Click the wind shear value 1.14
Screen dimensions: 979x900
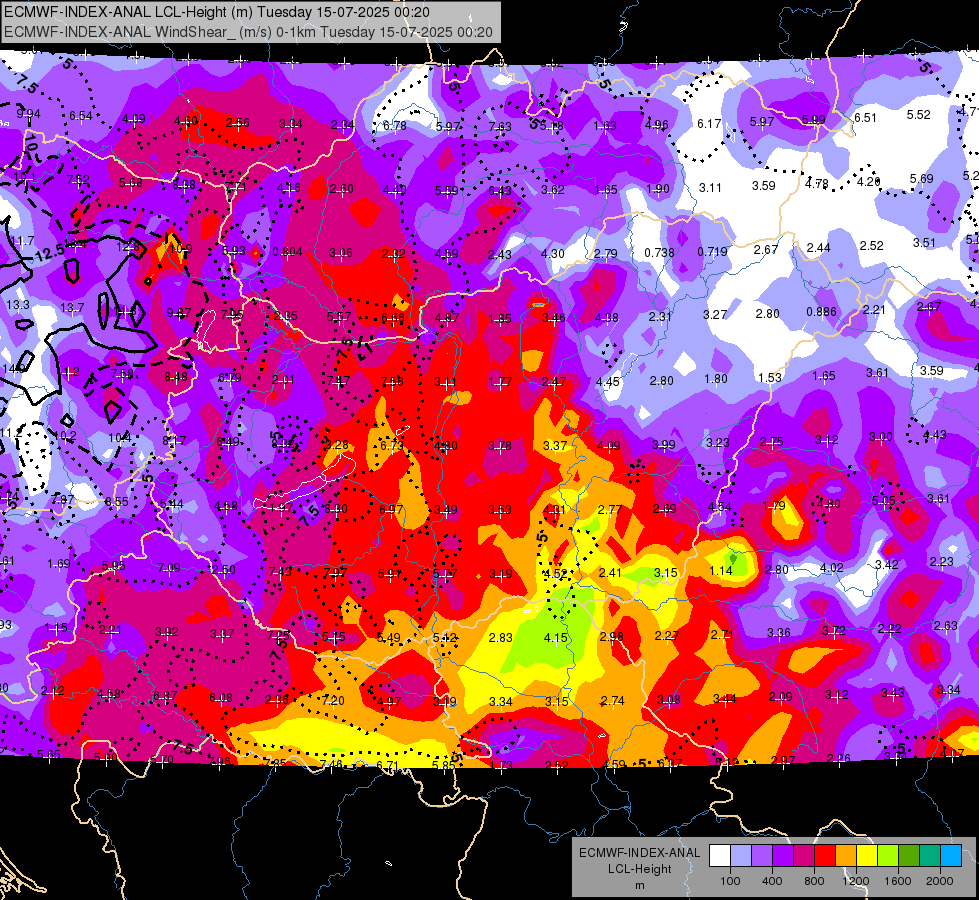coord(721,570)
